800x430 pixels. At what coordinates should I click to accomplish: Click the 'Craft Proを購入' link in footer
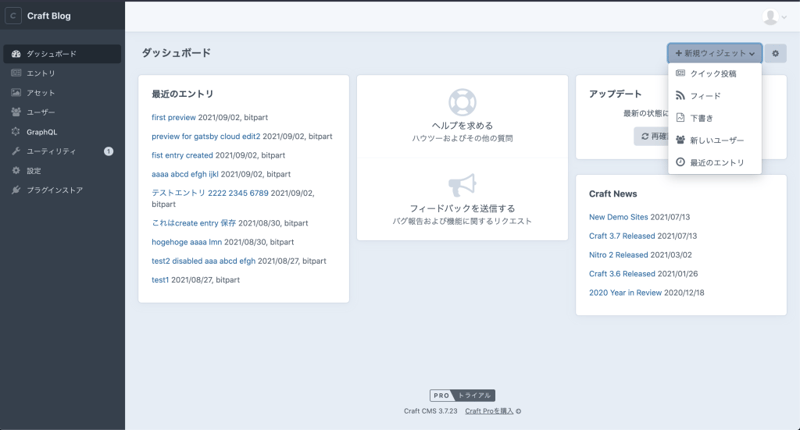489,411
